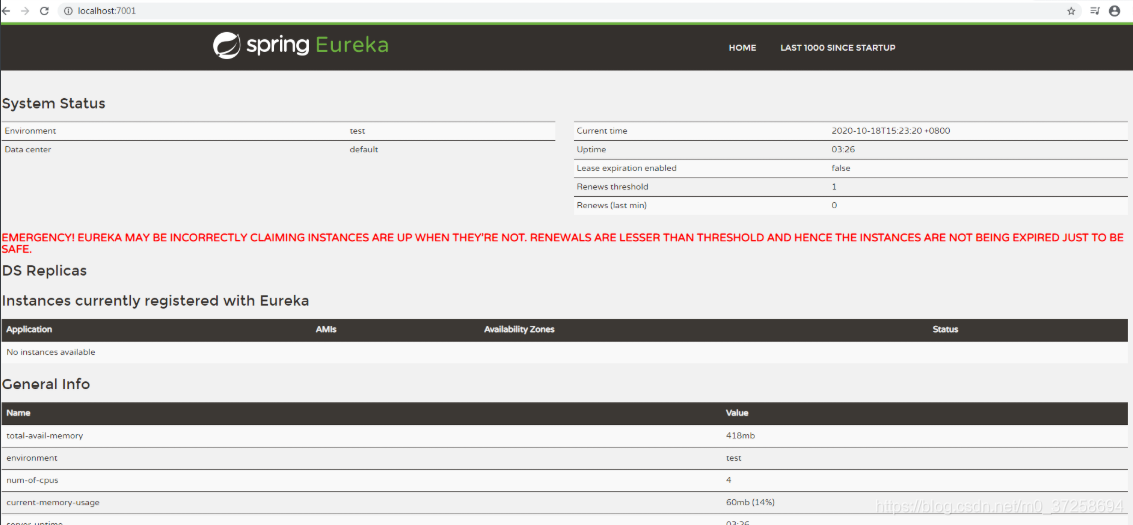
Task: Open LAST 1000 SINCE STARTUP link
Action: click(x=837, y=48)
